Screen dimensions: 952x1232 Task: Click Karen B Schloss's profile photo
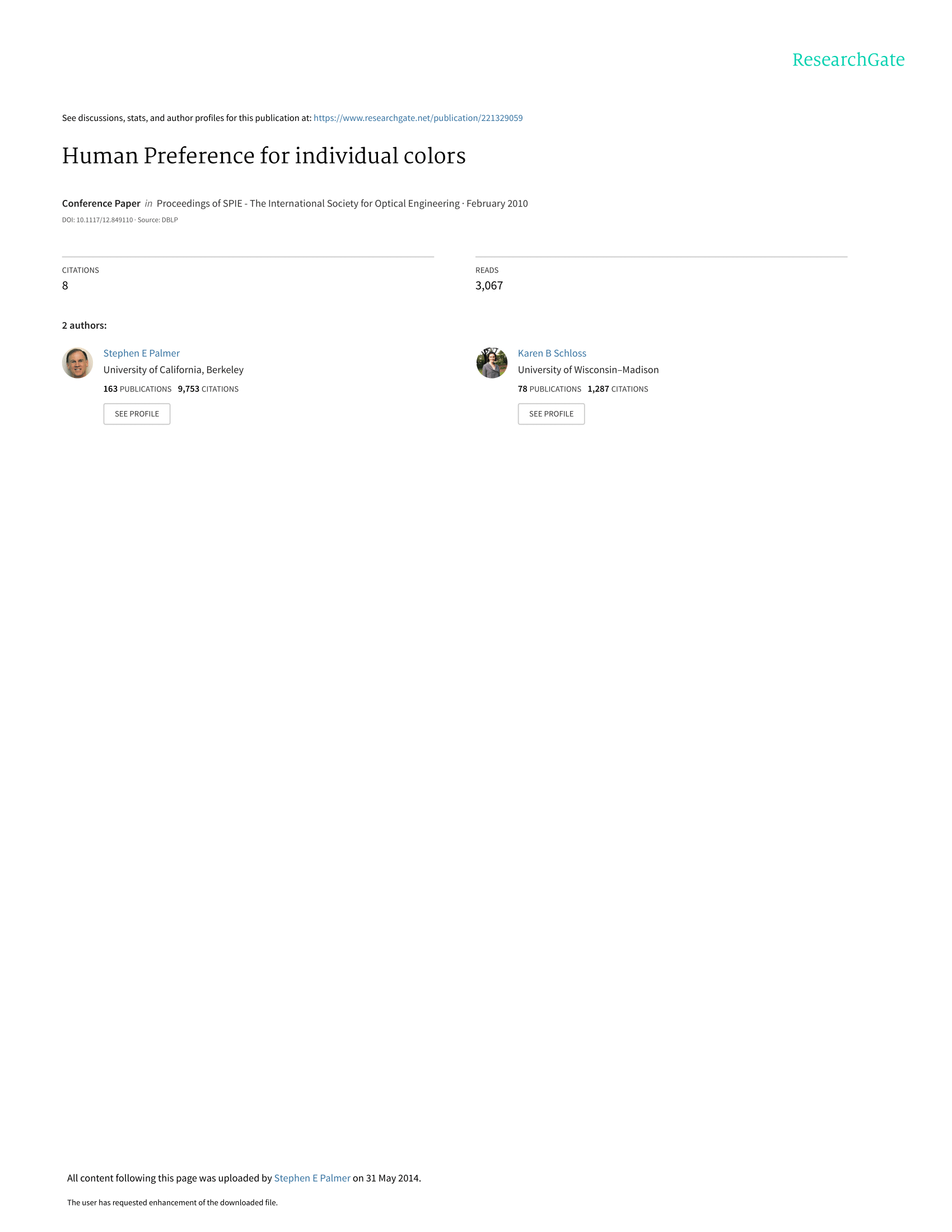pos(492,363)
